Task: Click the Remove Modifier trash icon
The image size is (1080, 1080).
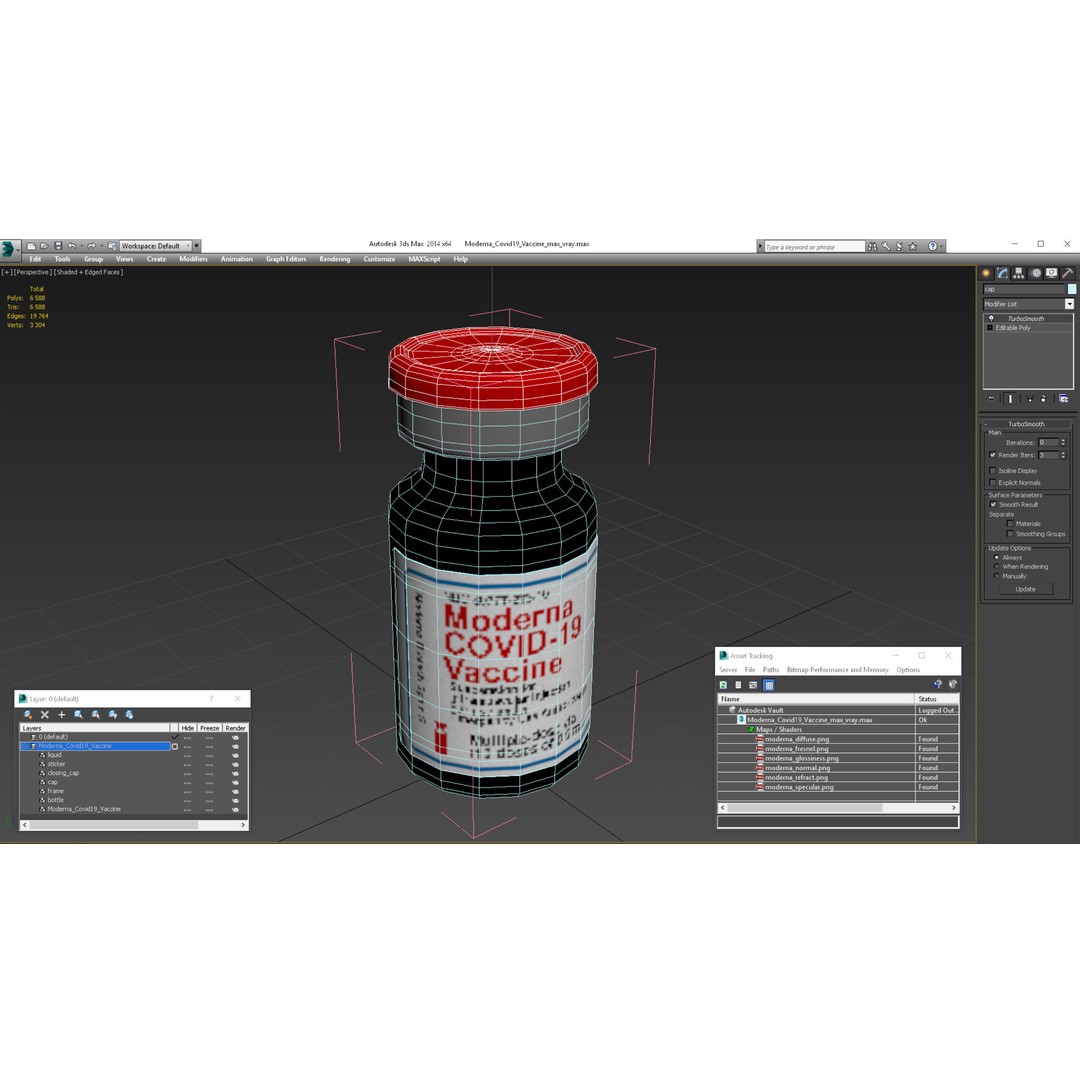Action: coord(1043,399)
